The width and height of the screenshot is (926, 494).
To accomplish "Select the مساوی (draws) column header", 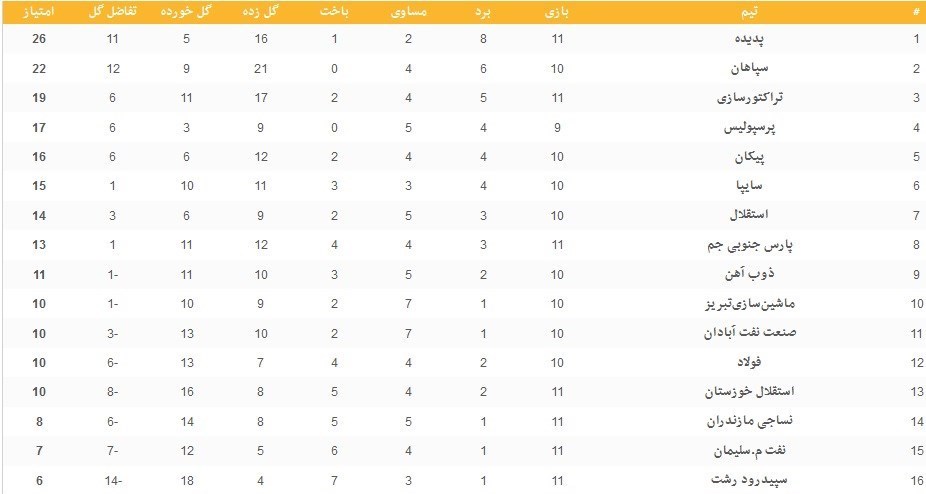I will pyautogui.click(x=409, y=11).
